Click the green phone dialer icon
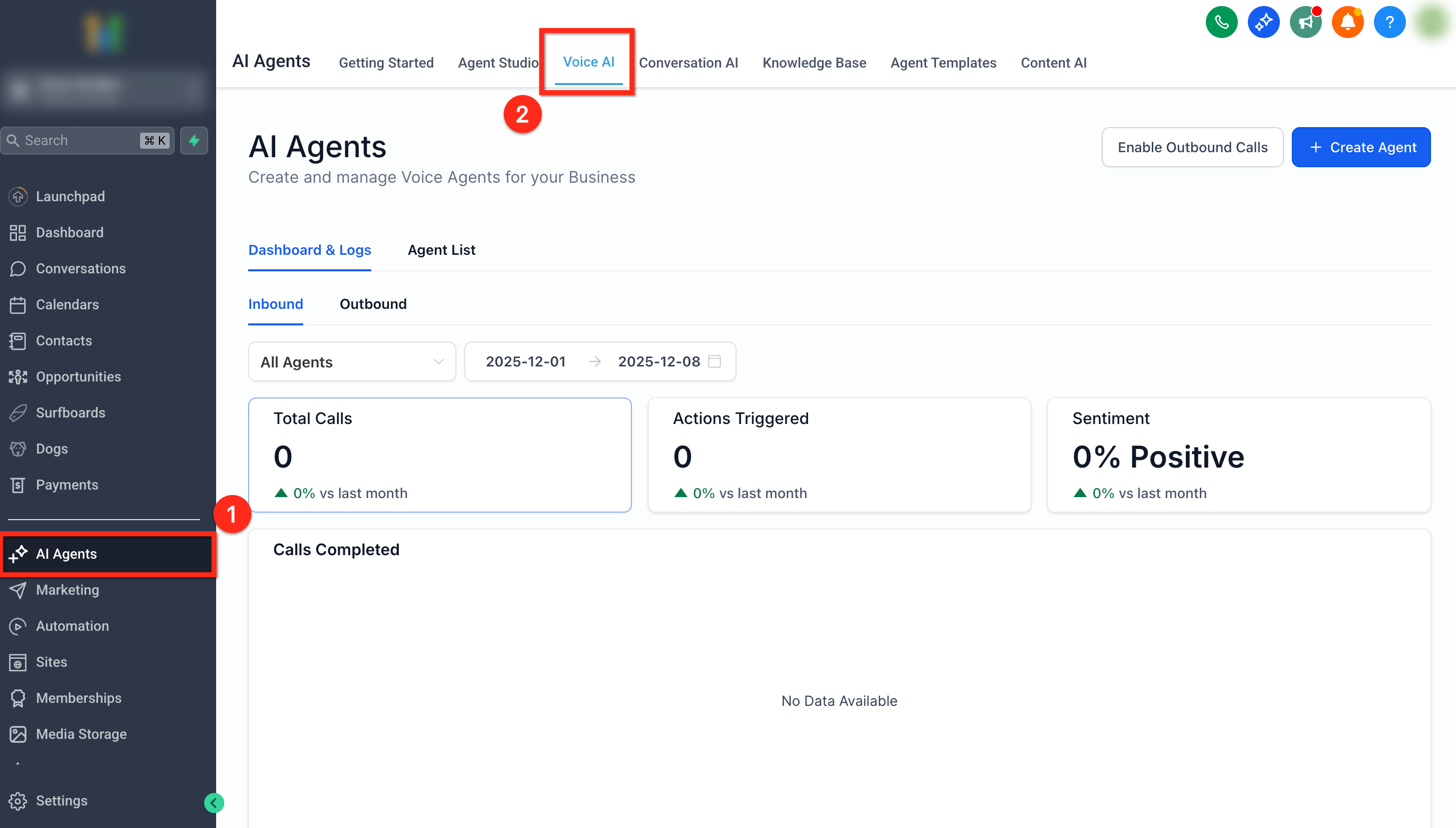This screenshot has height=828, width=1456. (1221, 23)
